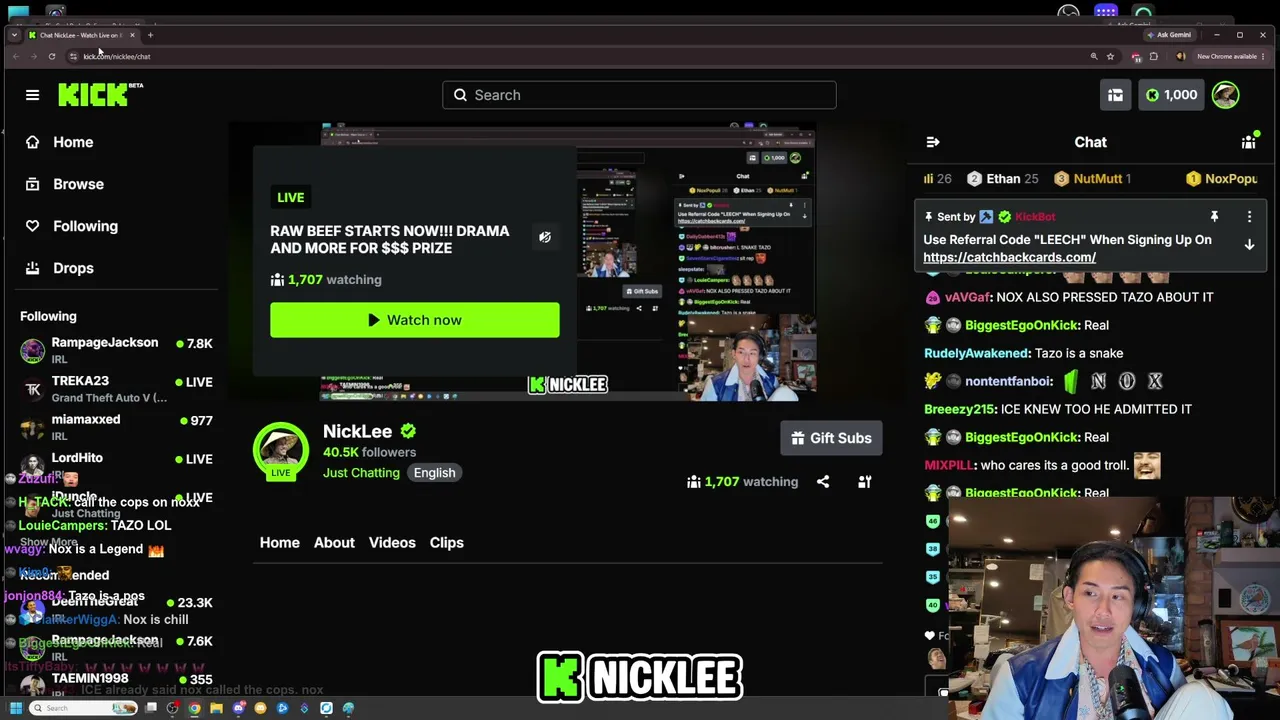
Task: Open the profile avatar menu
Action: click(1225, 95)
